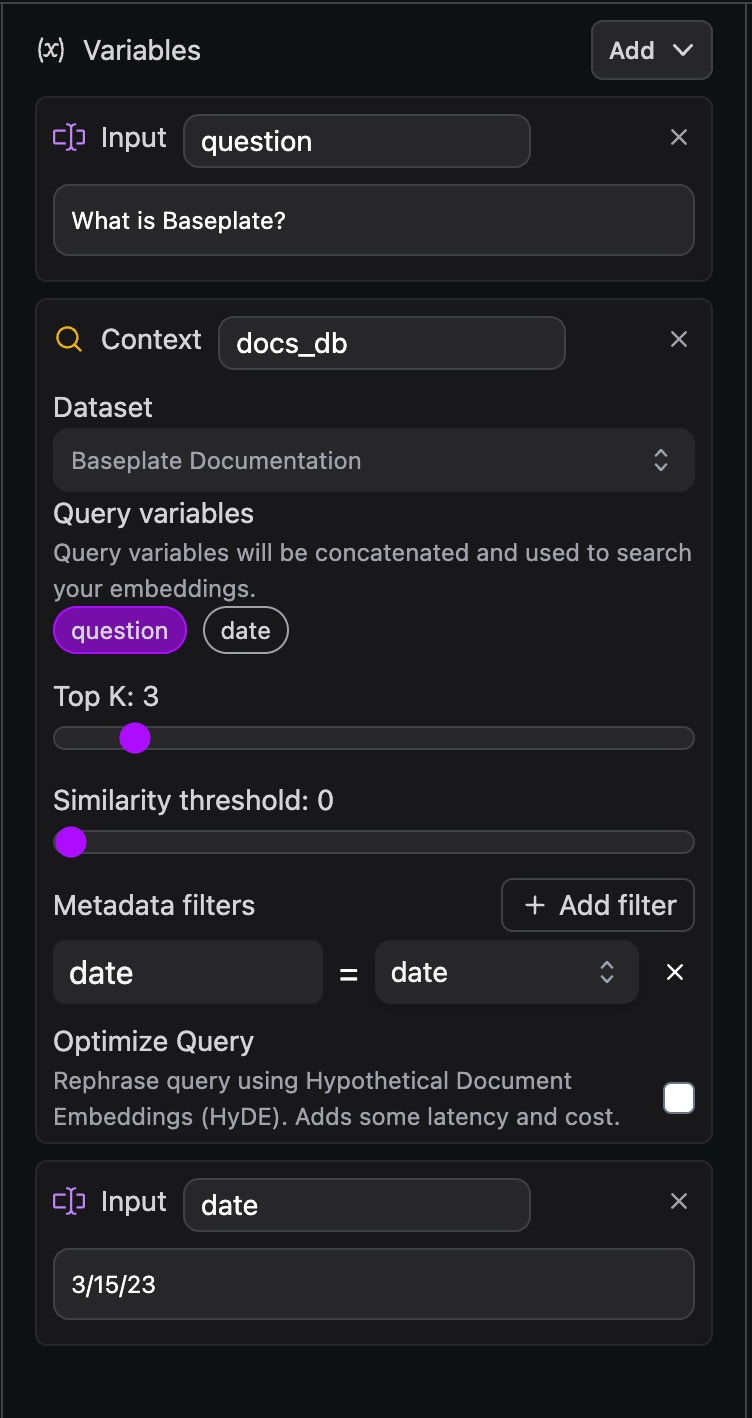Open the date filter value dropdown
The image size is (752, 1418).
coord(506,972)
